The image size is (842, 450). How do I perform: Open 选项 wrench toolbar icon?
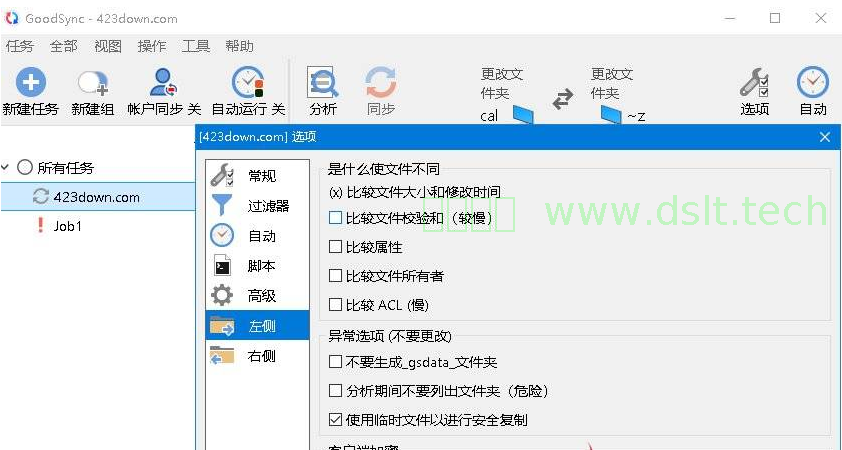pyautogui.click(x=754, y=82)
